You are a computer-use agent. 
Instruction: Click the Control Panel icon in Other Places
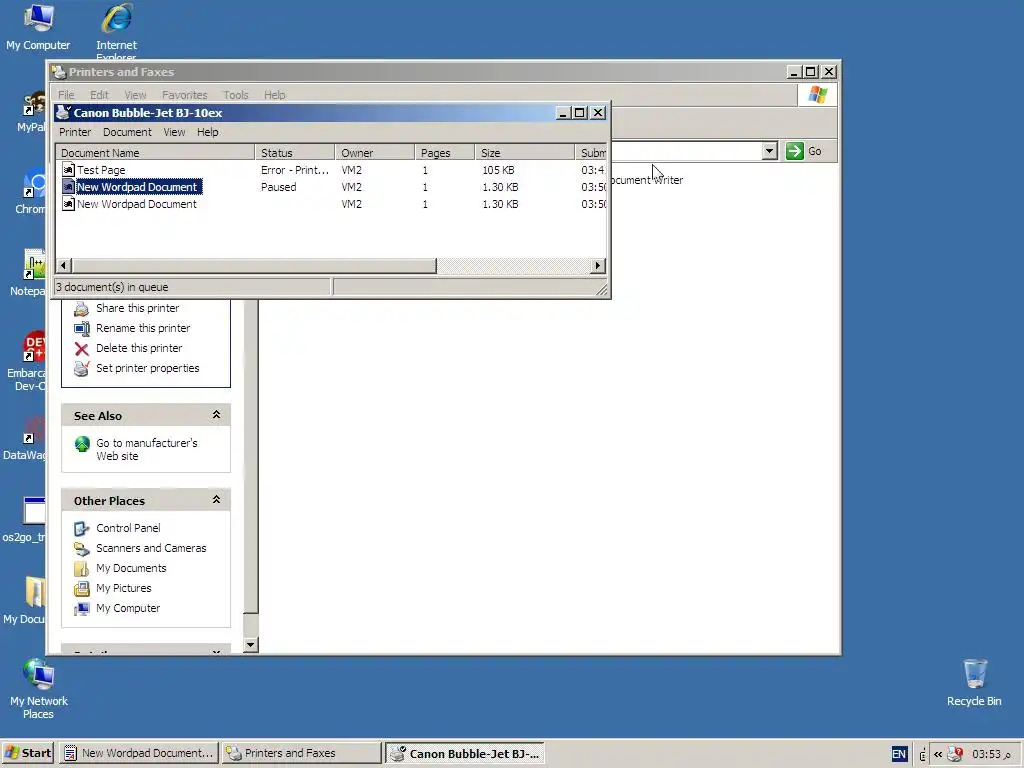click(81, 528)
